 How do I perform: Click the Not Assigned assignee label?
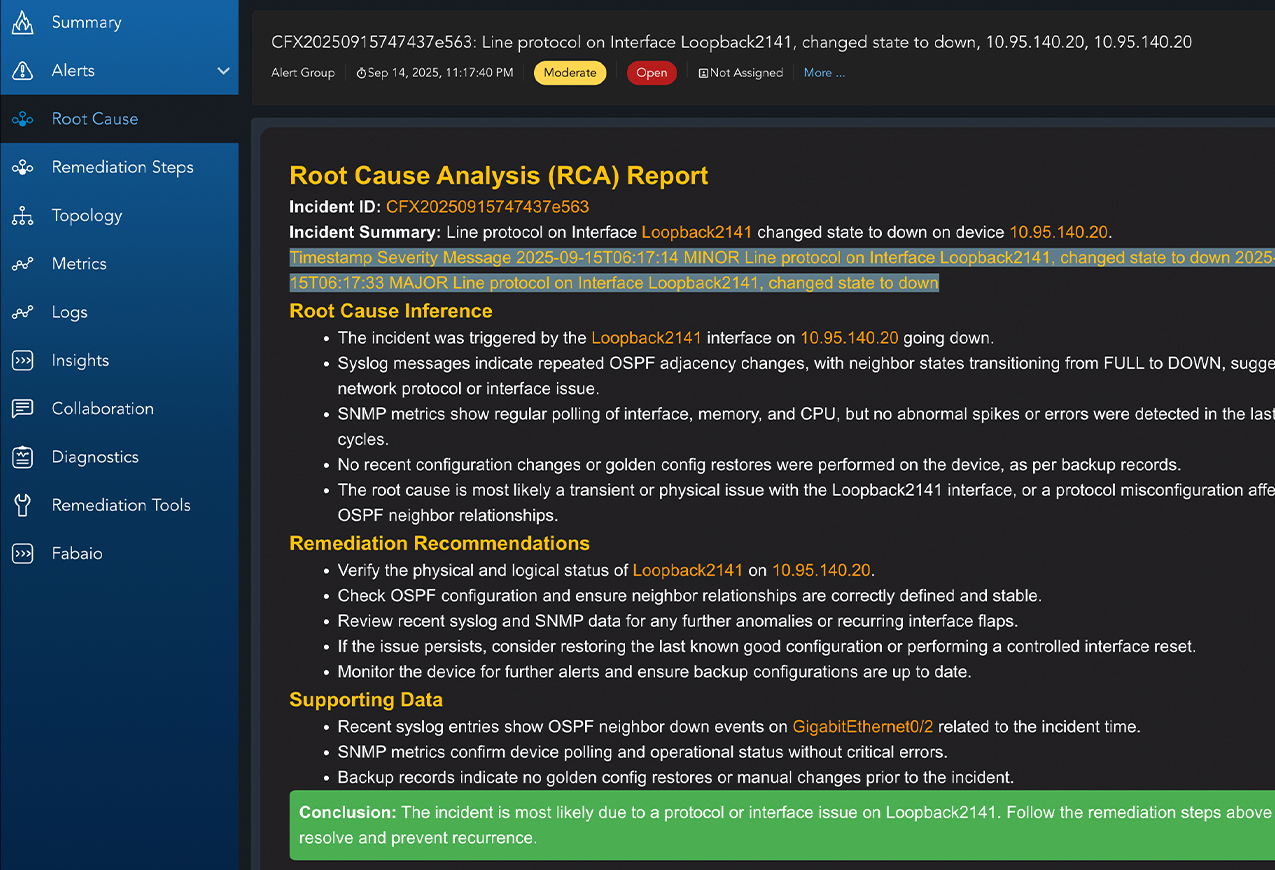point(741,73)
